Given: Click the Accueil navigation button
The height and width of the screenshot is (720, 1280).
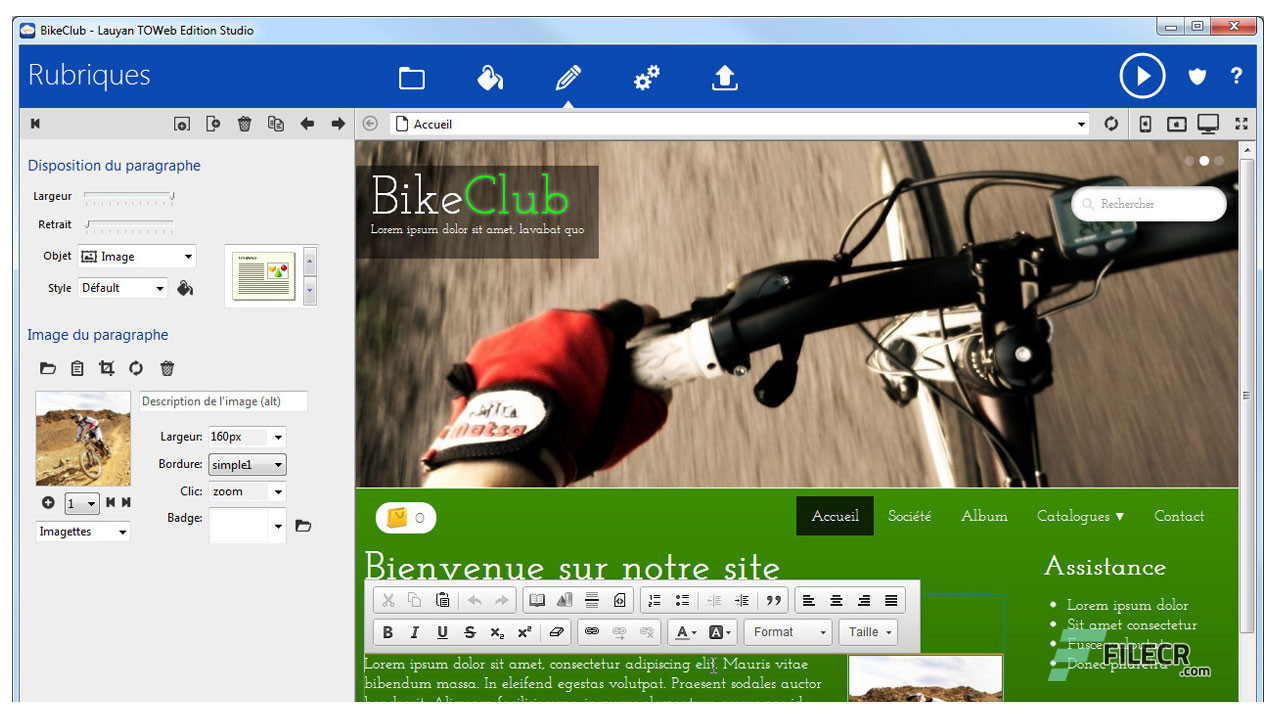Looking at the screenshot, I should pyautogui.click(x=835, y=516).
